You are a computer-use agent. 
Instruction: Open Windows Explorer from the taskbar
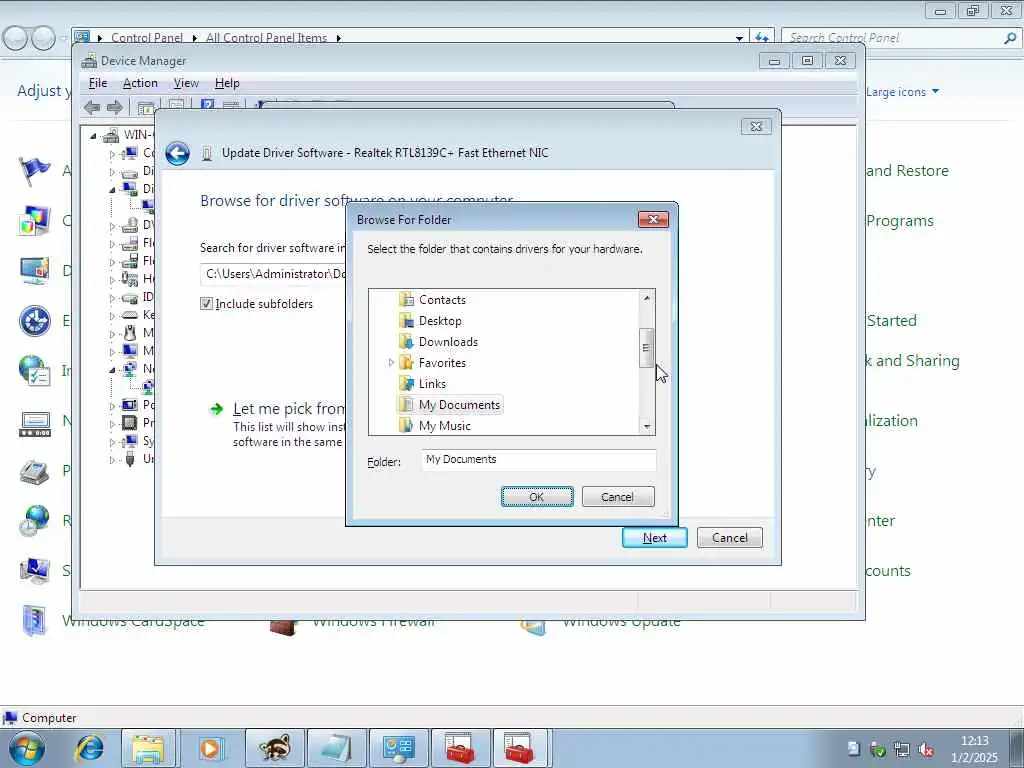click(148, 748)
